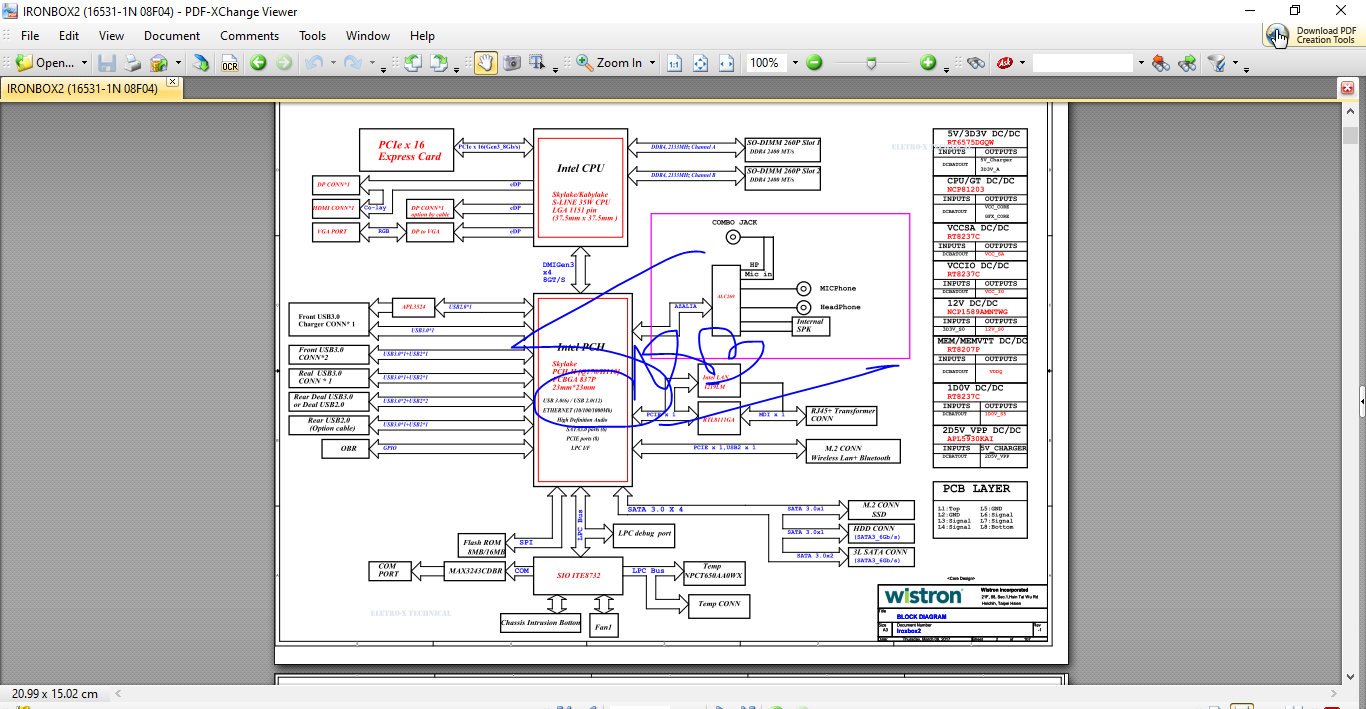
Task: Click the Open… toolbar button
Action: point(45,63)
